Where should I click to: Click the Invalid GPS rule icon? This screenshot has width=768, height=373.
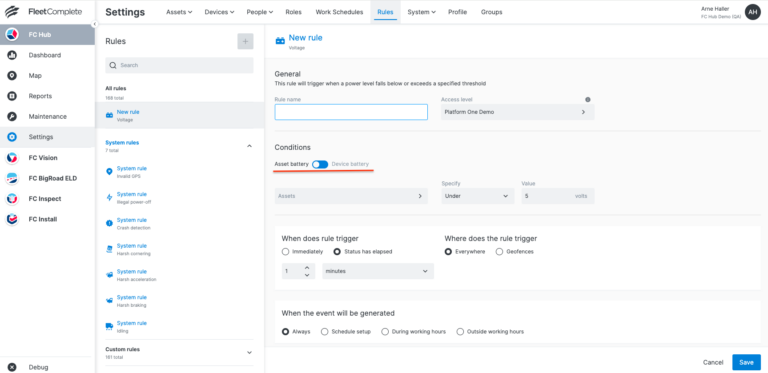[x=109, y=171]
